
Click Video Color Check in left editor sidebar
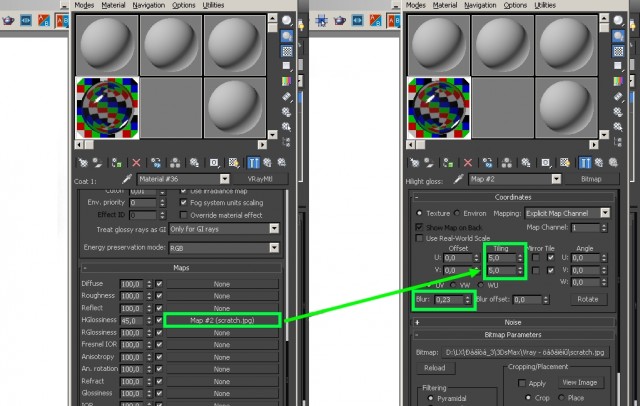287,81
